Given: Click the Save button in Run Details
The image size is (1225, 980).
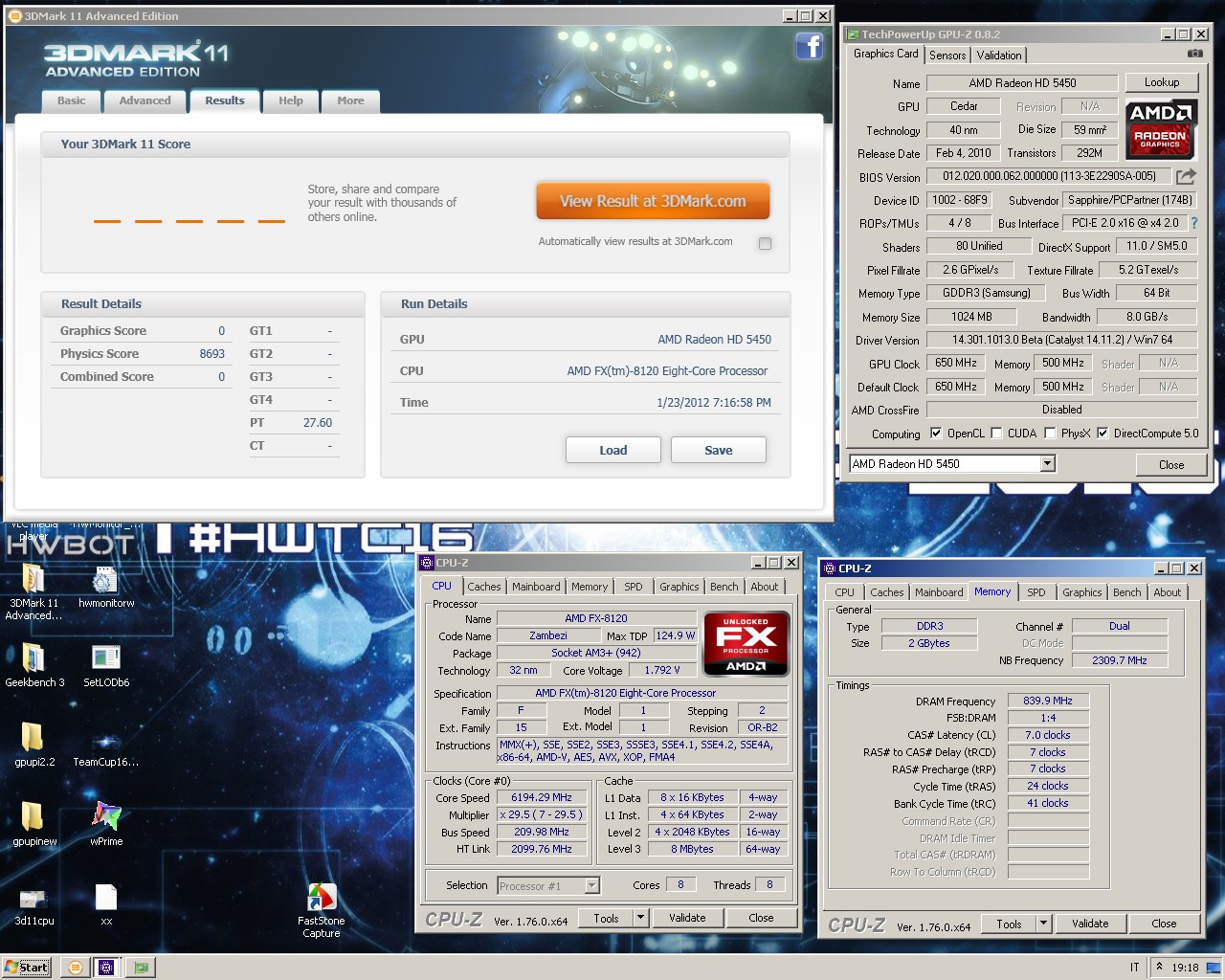Looking at the screenshot, I should point(719,450).
